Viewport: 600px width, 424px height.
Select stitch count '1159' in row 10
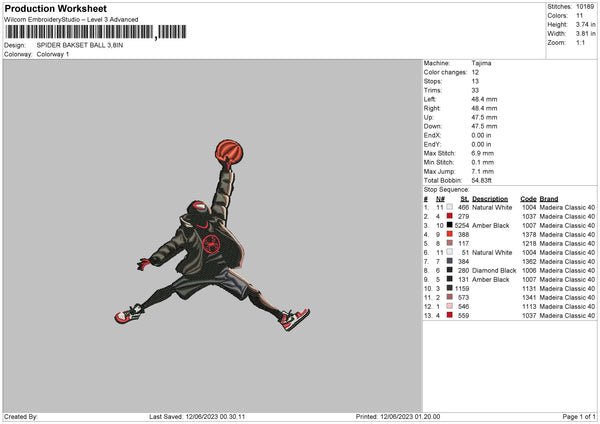[462, 289]
